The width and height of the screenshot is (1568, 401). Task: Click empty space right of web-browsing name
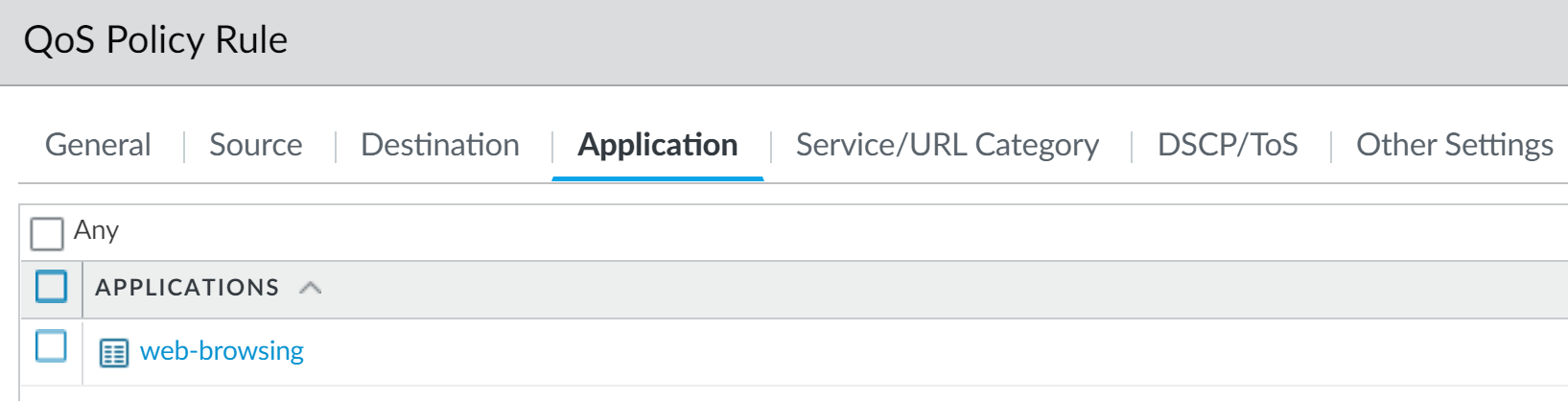863,351
